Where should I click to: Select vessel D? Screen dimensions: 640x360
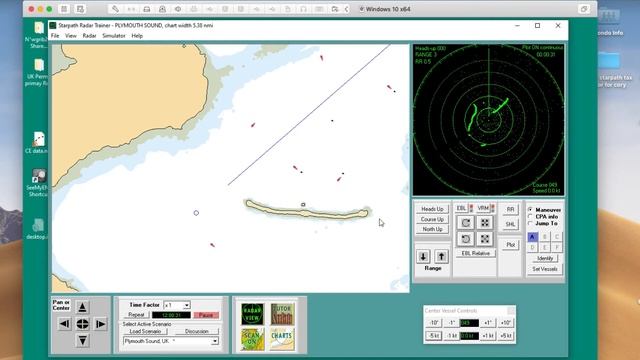coord(532,247)
